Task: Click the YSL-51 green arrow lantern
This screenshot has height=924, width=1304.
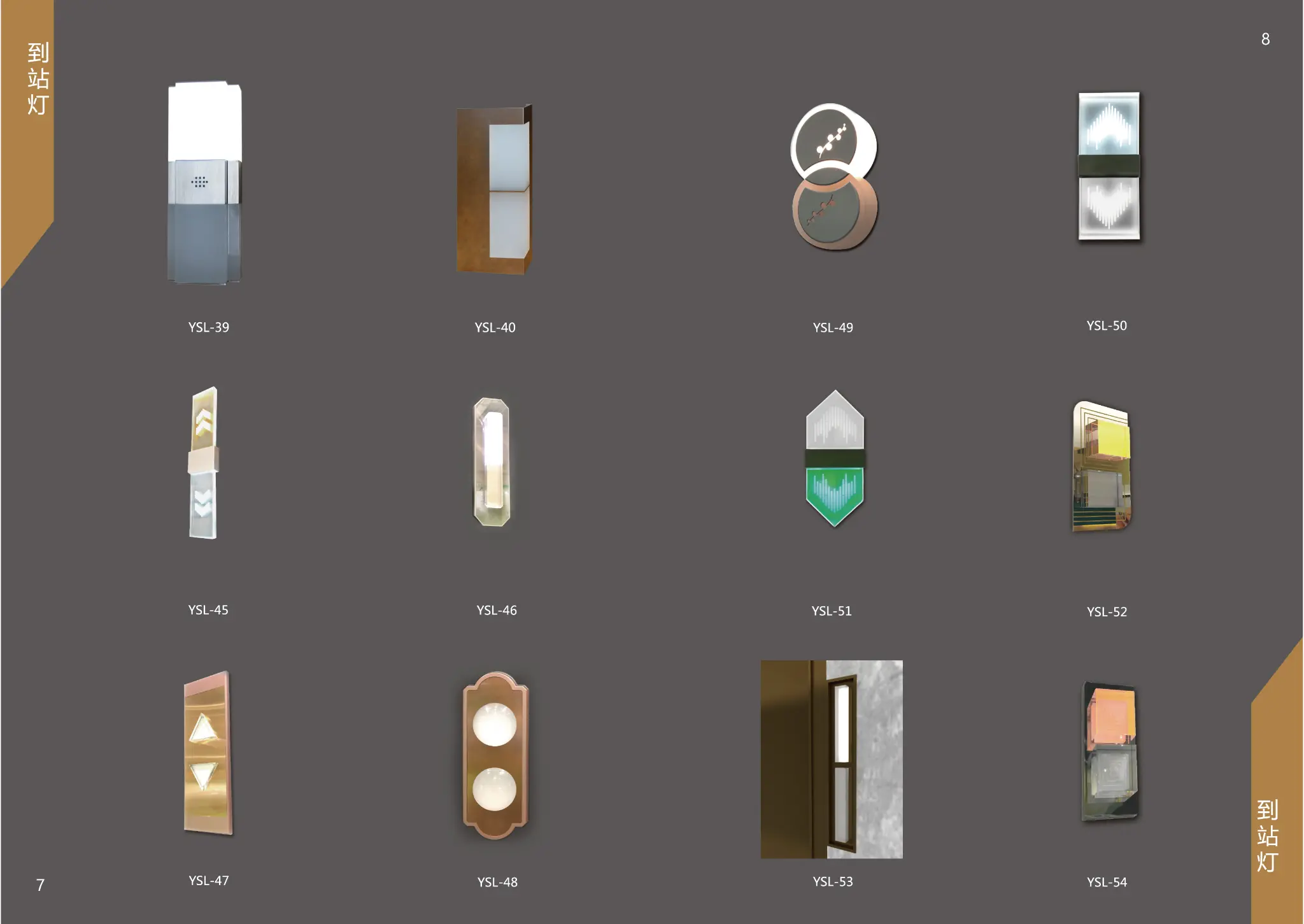Action: (x=835, y=458)
